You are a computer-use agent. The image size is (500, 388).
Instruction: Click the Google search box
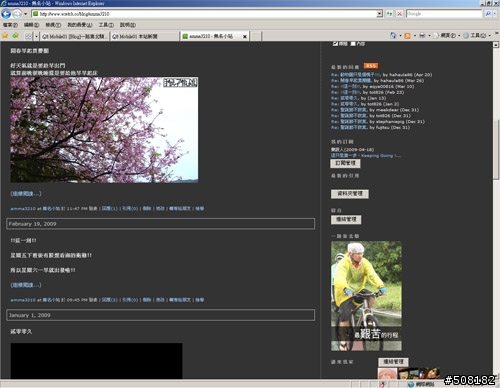[444, 14]
